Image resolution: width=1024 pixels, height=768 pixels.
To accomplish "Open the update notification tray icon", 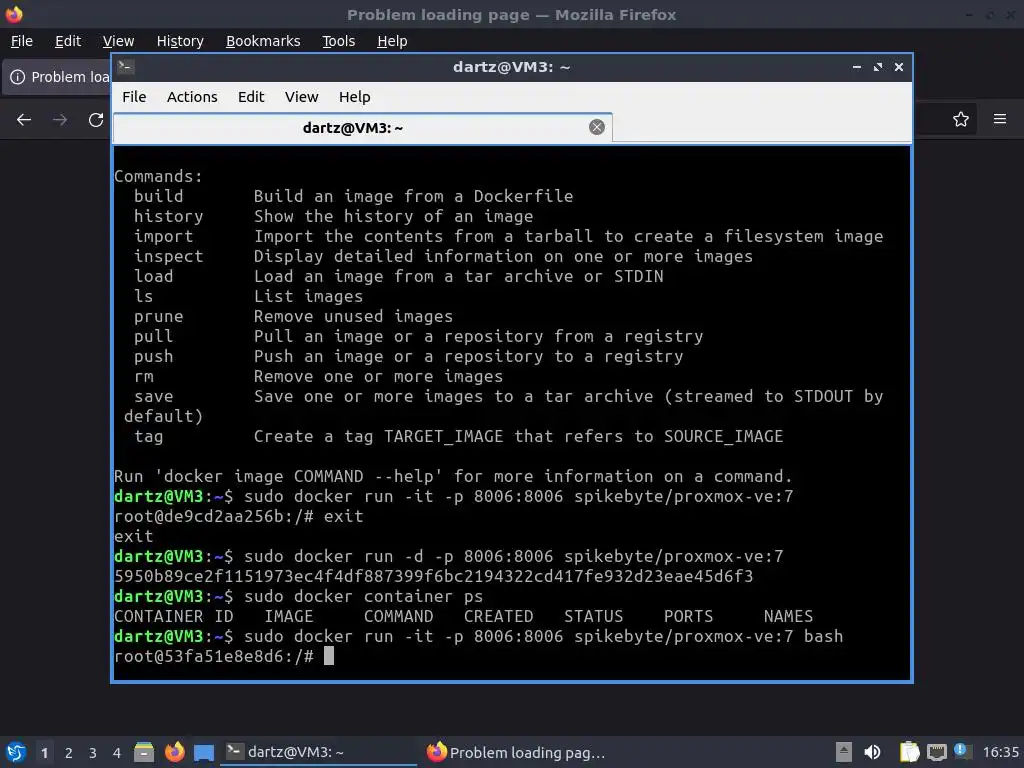I will 961,750.
